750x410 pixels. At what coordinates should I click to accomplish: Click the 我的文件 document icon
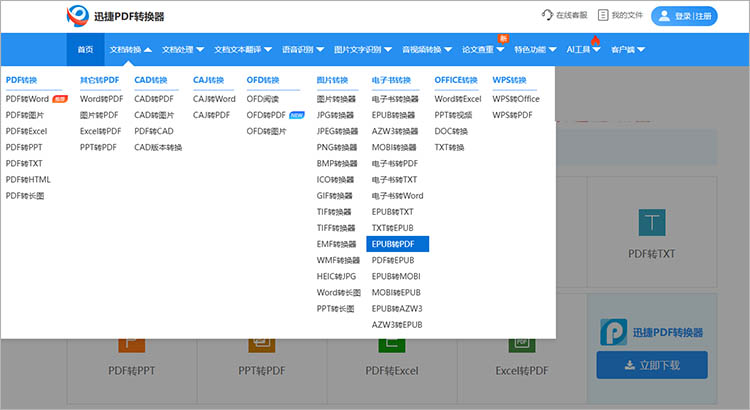tap(603, 15)
